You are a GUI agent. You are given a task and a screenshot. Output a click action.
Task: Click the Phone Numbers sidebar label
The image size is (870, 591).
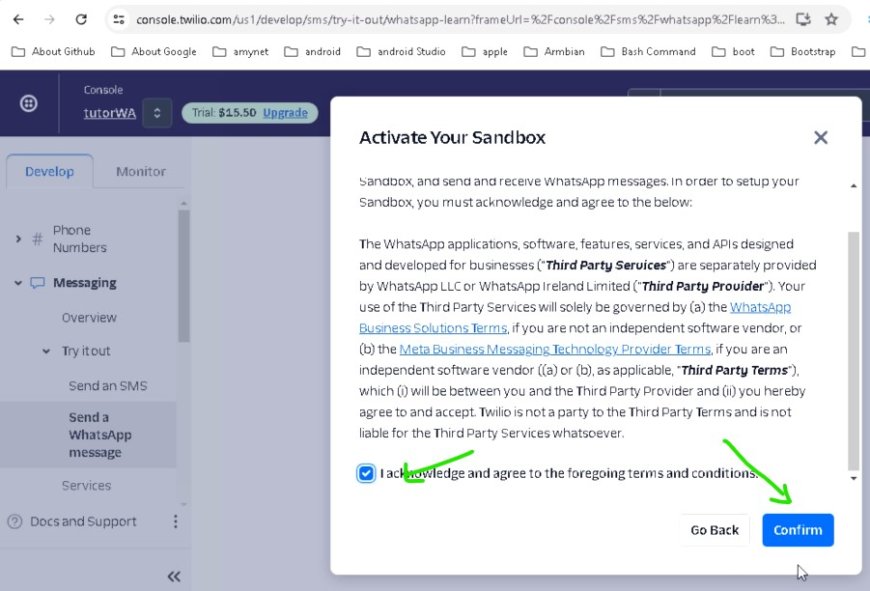(79, 239)
